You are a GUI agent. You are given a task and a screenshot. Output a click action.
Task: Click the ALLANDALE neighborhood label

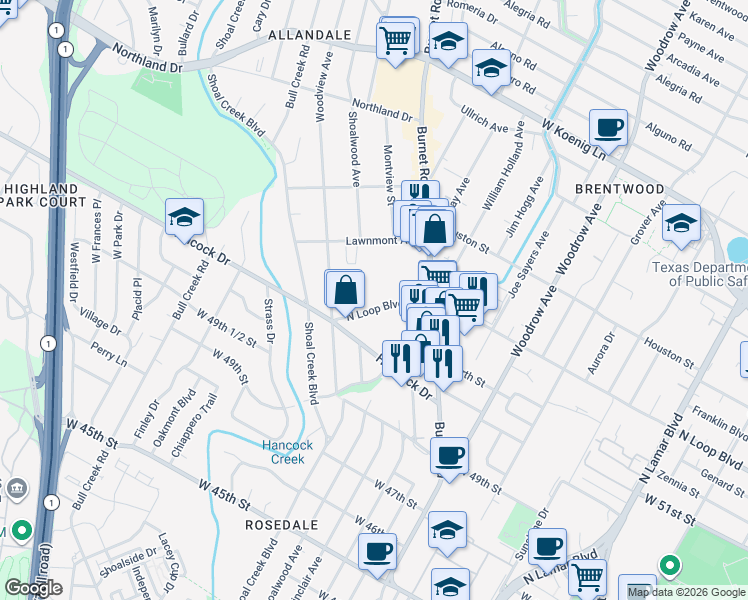pyautogui.click(x=310, y=35)
